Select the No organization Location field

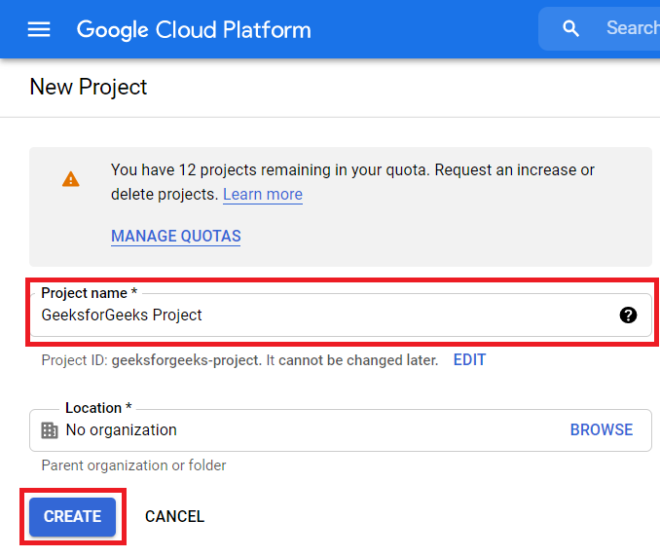(300, 430)
